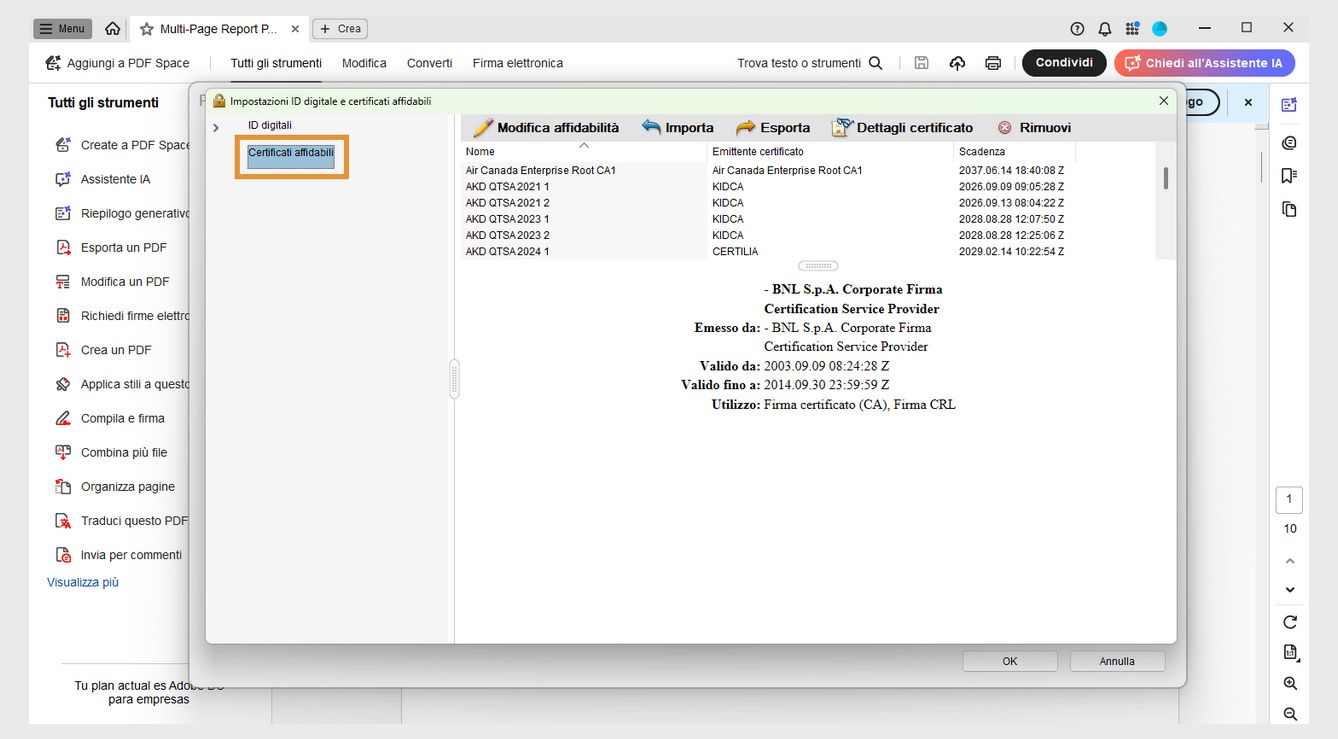
Task: Open the Invia per commenti tool
Action: [118, 554]
